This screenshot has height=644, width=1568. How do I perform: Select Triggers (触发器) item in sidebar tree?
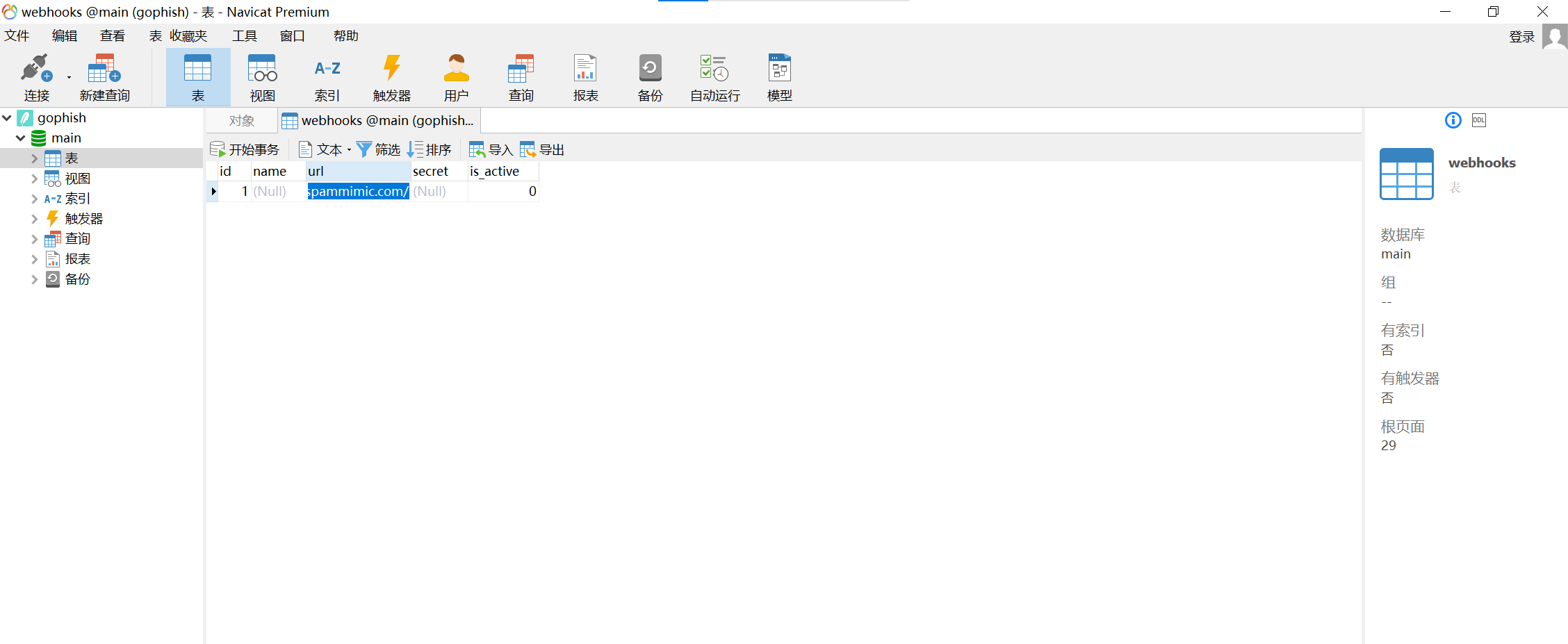(83, 219)
